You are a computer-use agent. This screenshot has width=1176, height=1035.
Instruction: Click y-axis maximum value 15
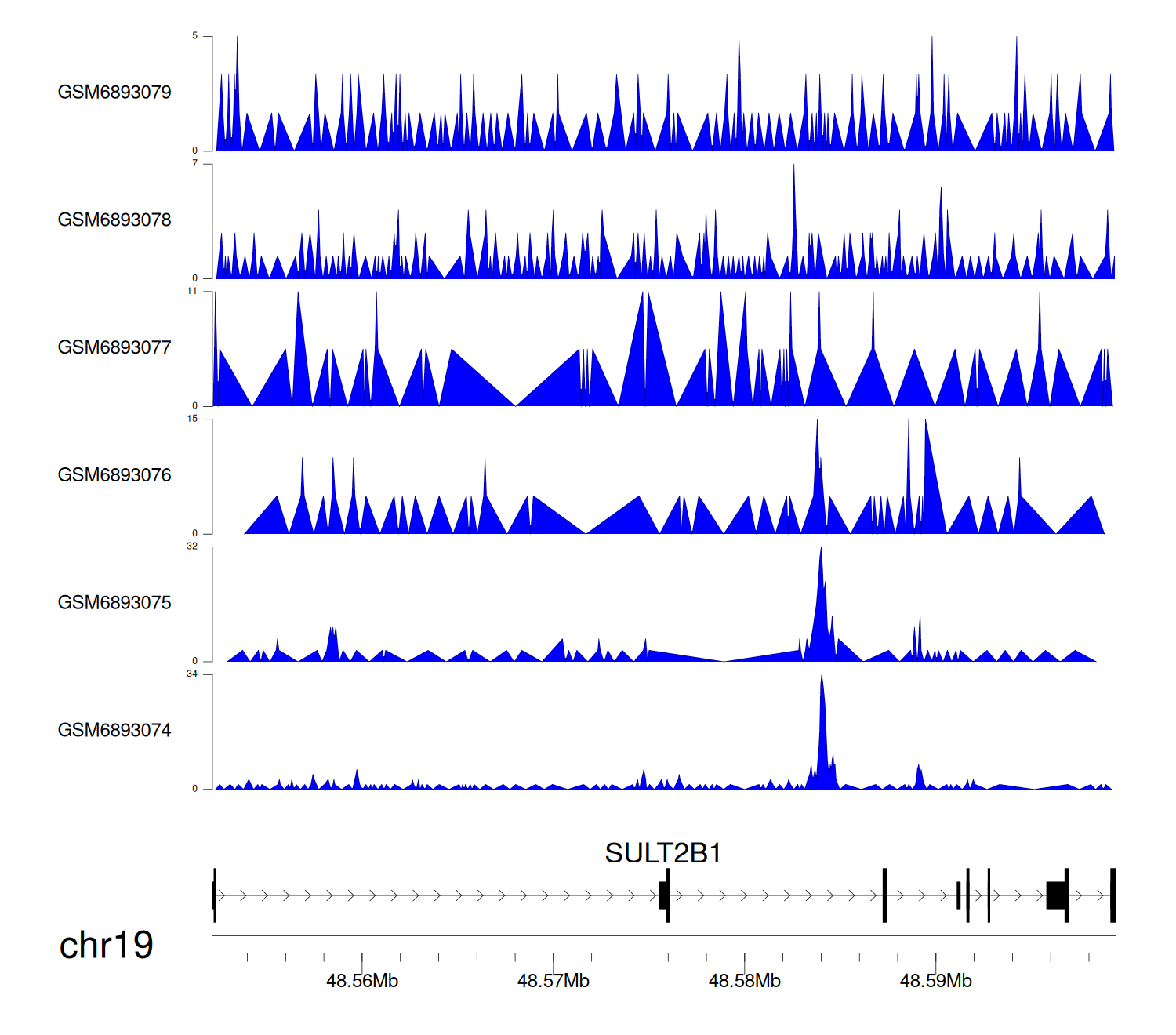tap(192, 419)
